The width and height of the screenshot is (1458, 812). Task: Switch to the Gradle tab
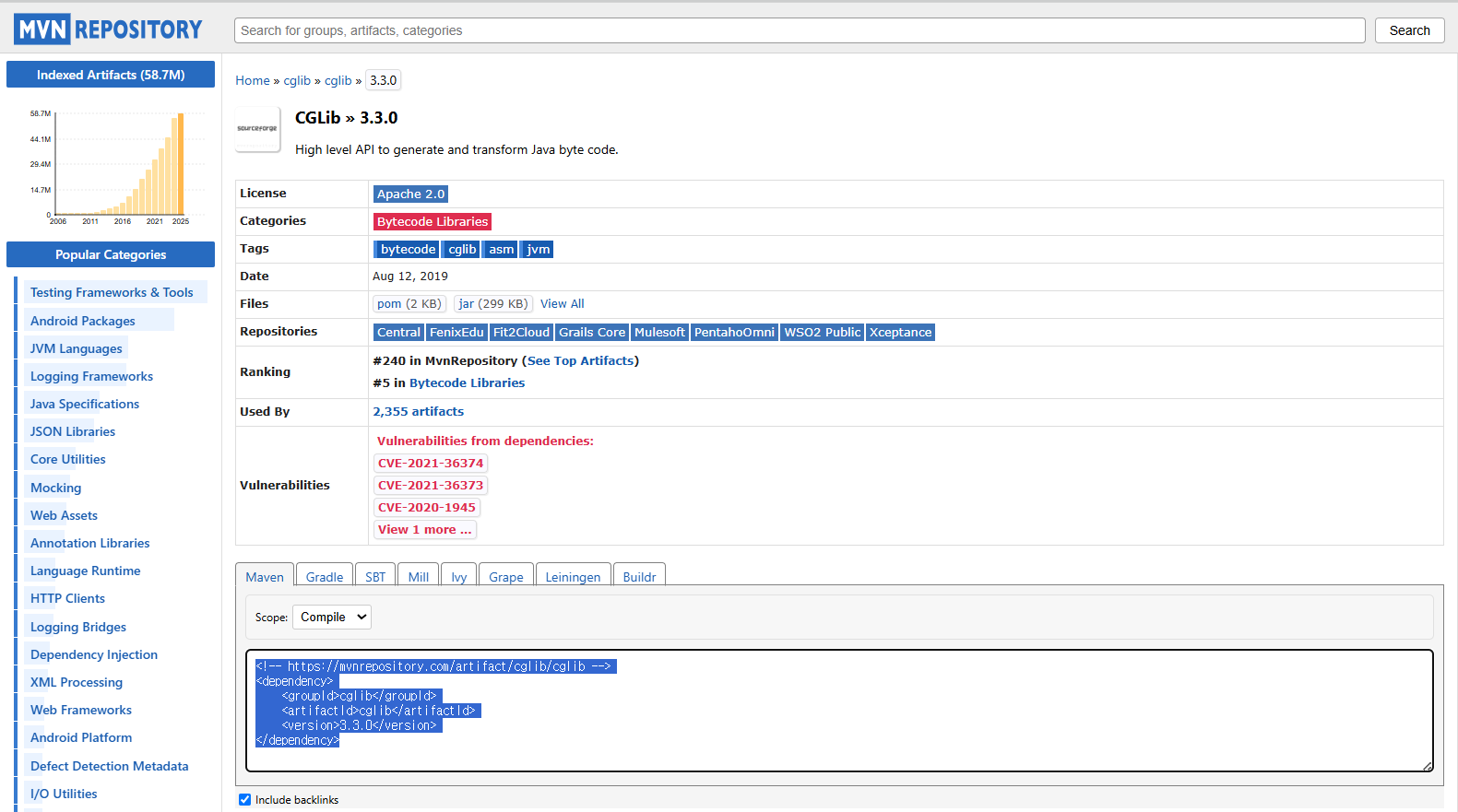pyautogui.click(x=325, y=577)
